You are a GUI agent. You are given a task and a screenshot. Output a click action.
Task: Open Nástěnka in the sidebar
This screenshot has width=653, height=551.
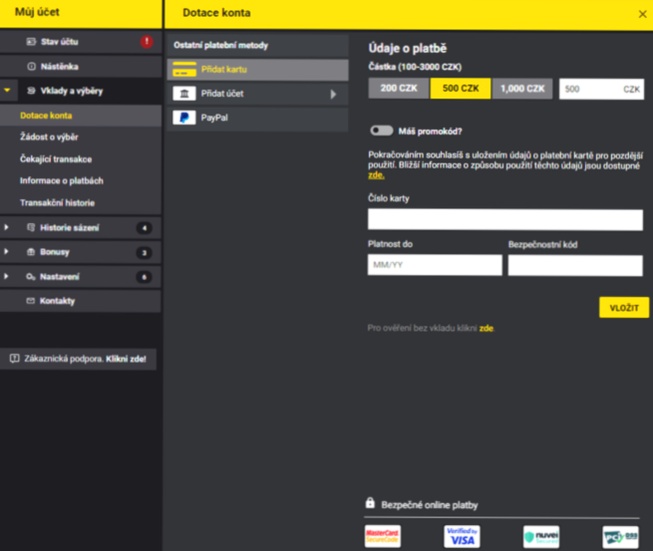[x=81, y=66]
